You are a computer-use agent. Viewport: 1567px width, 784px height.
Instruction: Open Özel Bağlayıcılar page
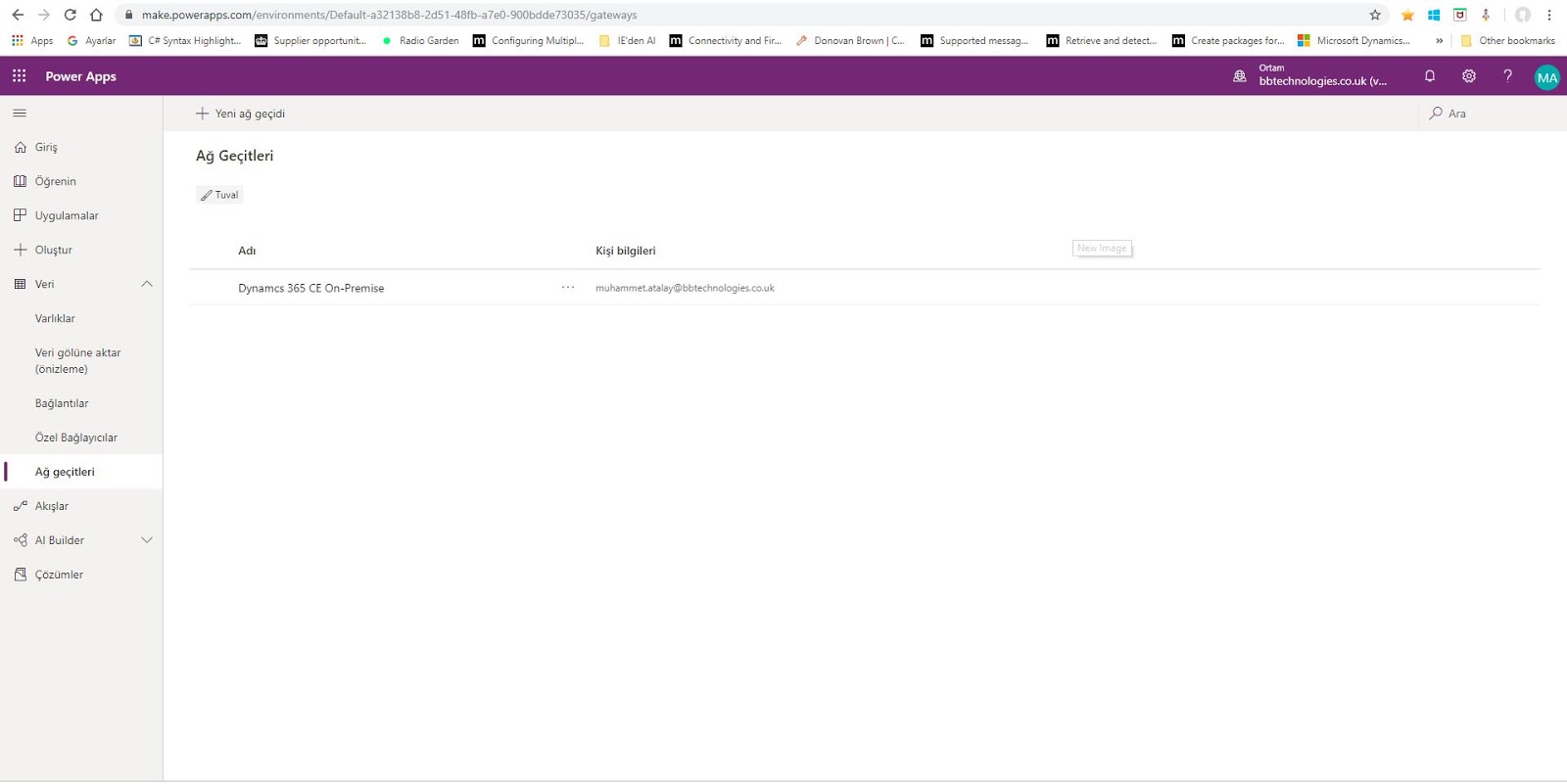coord(76,438)
